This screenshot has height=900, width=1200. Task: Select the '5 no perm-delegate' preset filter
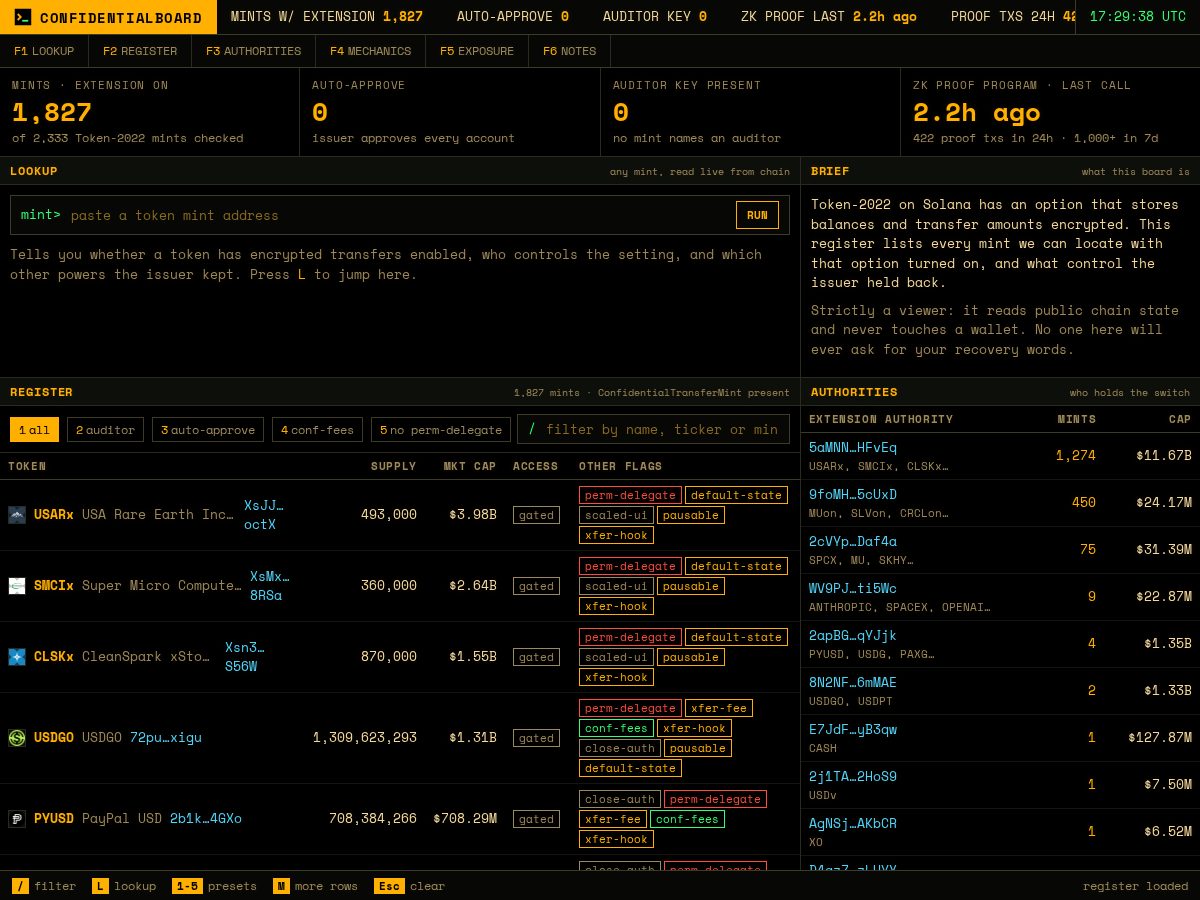[x=441, y=430]
